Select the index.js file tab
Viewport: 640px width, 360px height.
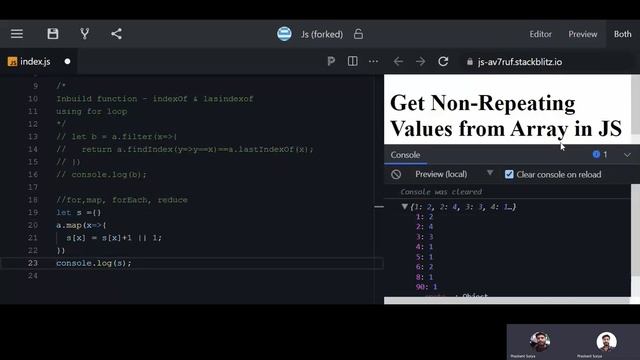(39, 61)
